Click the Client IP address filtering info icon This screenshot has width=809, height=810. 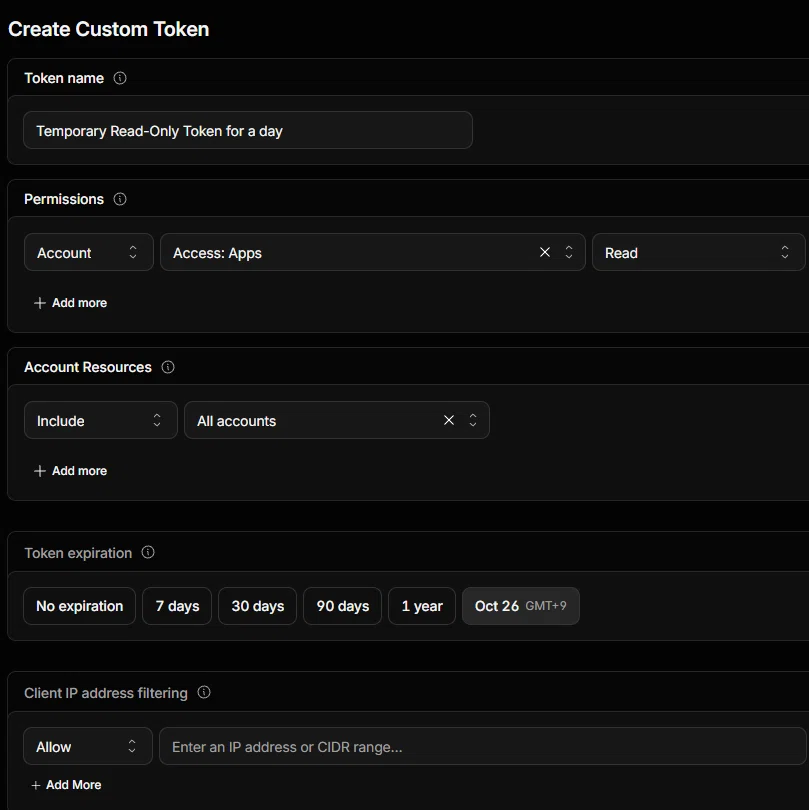[204, 692]
